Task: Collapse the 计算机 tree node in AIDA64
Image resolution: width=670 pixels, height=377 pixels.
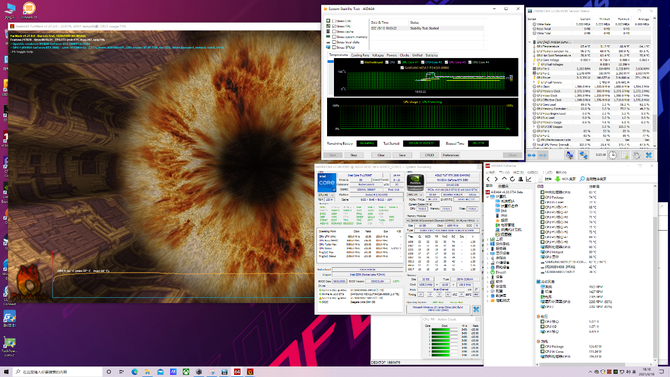Action: [488, 197]
